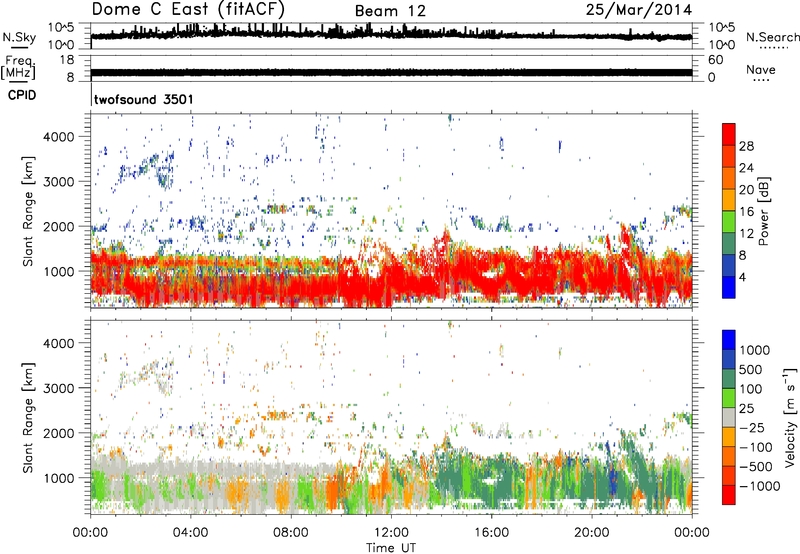The image size is (800, 554).
Task: Click the "Freq. [MHz]" axis label
Action: click(18, 67)
